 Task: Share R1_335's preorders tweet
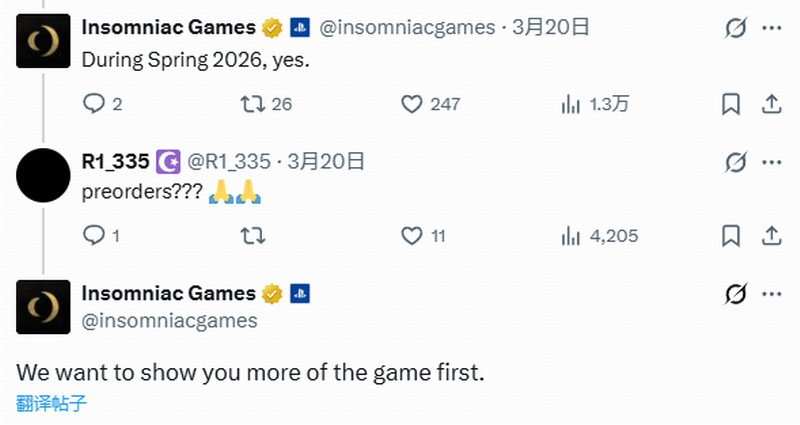[x=771, y=236]
